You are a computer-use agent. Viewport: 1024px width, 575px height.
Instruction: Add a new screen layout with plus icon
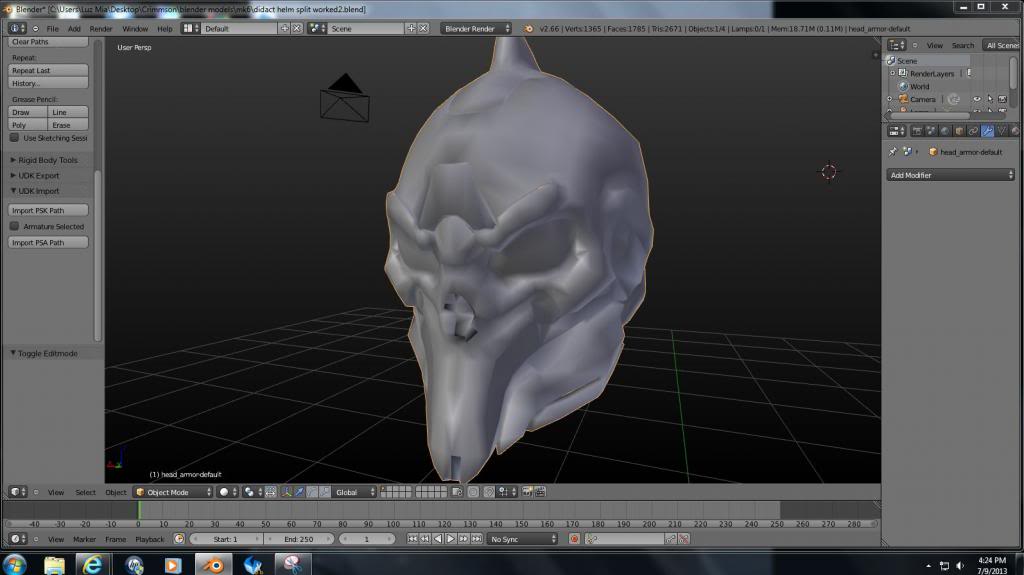tap(285, 28)
